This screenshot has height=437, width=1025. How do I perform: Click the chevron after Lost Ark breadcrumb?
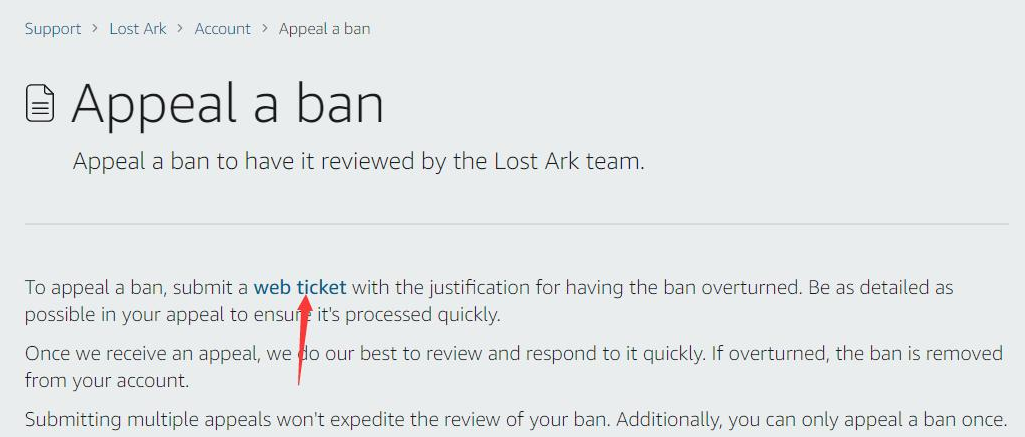tap(180, 29)
